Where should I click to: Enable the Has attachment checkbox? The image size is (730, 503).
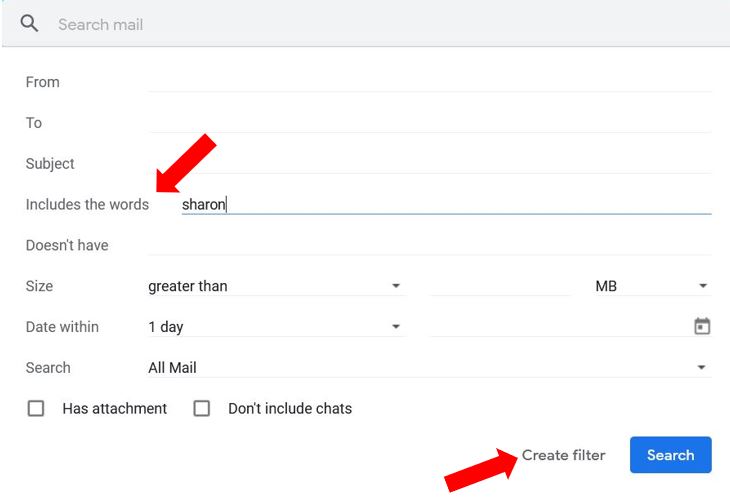36,408
